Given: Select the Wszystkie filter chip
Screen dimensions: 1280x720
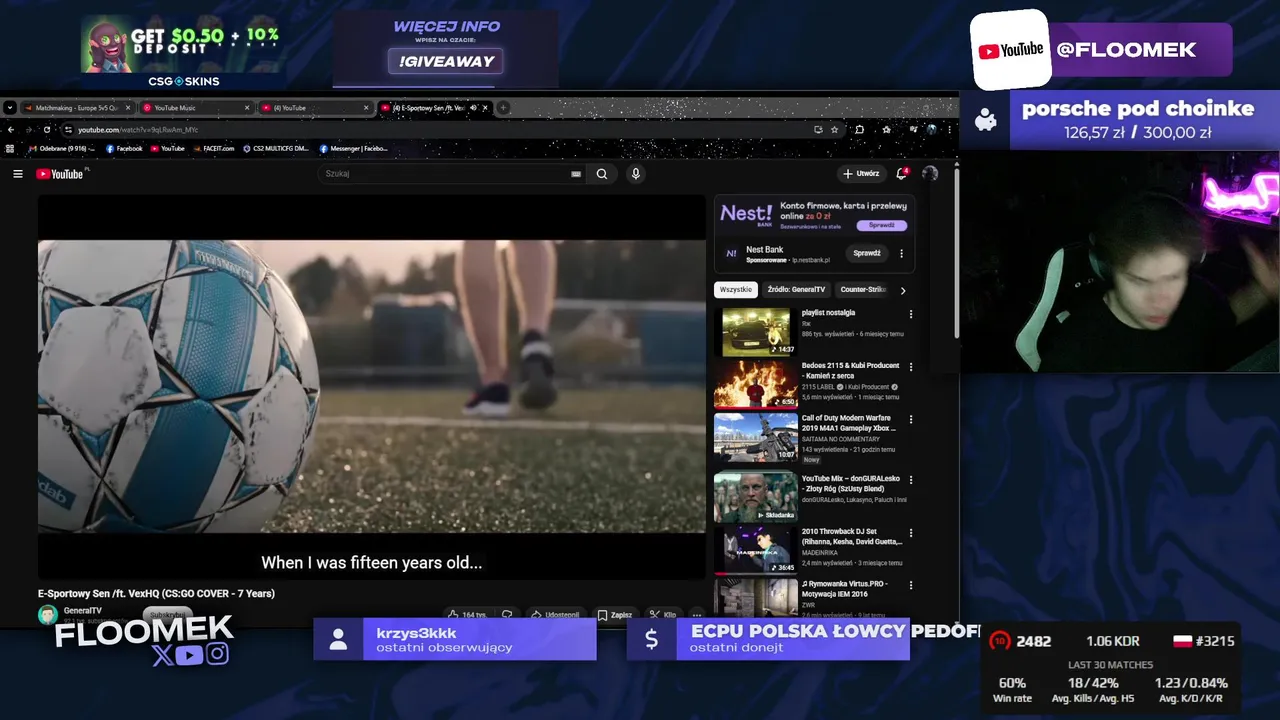Looking at the screenshot, I should (x=736, y=290).
